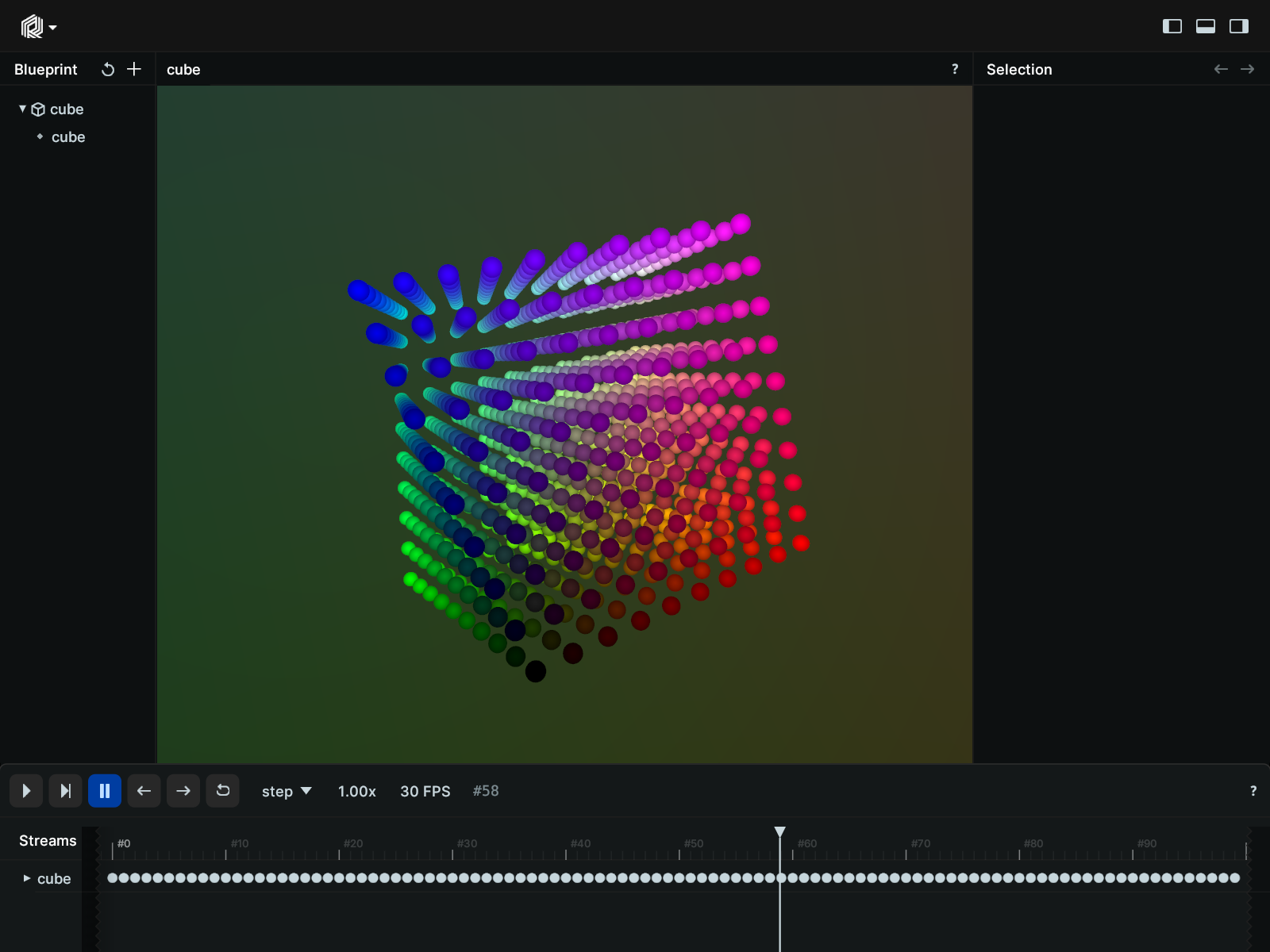Step forward one frame
This screenshot has width=1270, height=952.
coord(183,791)
